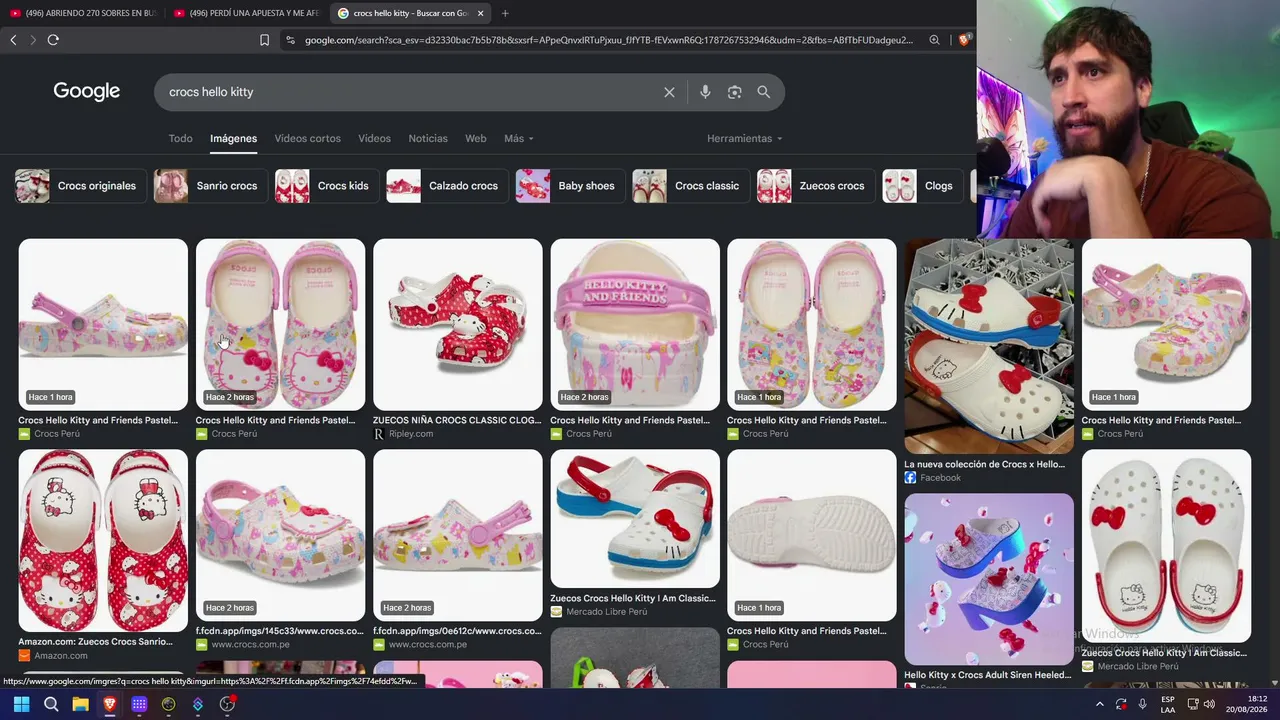Screen dimensions: 1280x720
Task: Filter by Calzado crocs chip
Action: (x=448, y=186)
